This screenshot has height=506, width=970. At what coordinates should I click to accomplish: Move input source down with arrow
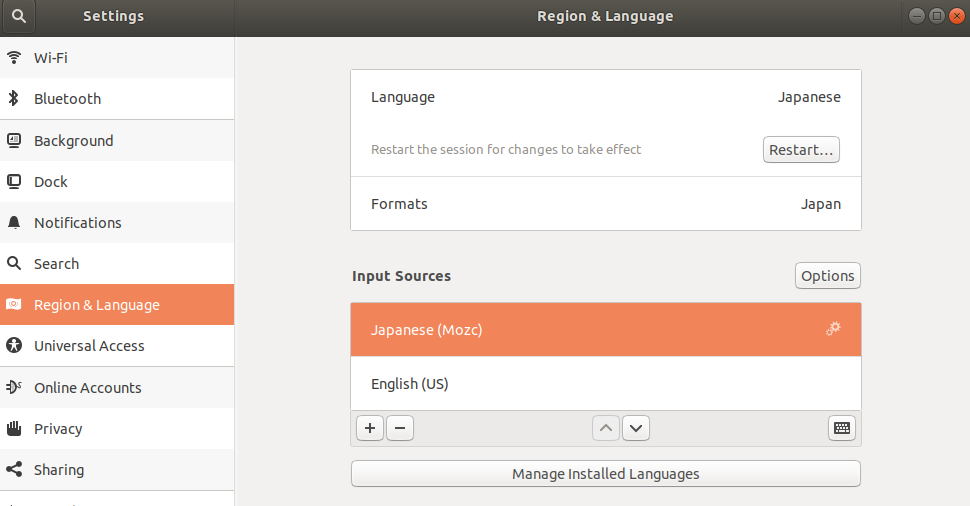click(636, 428)
